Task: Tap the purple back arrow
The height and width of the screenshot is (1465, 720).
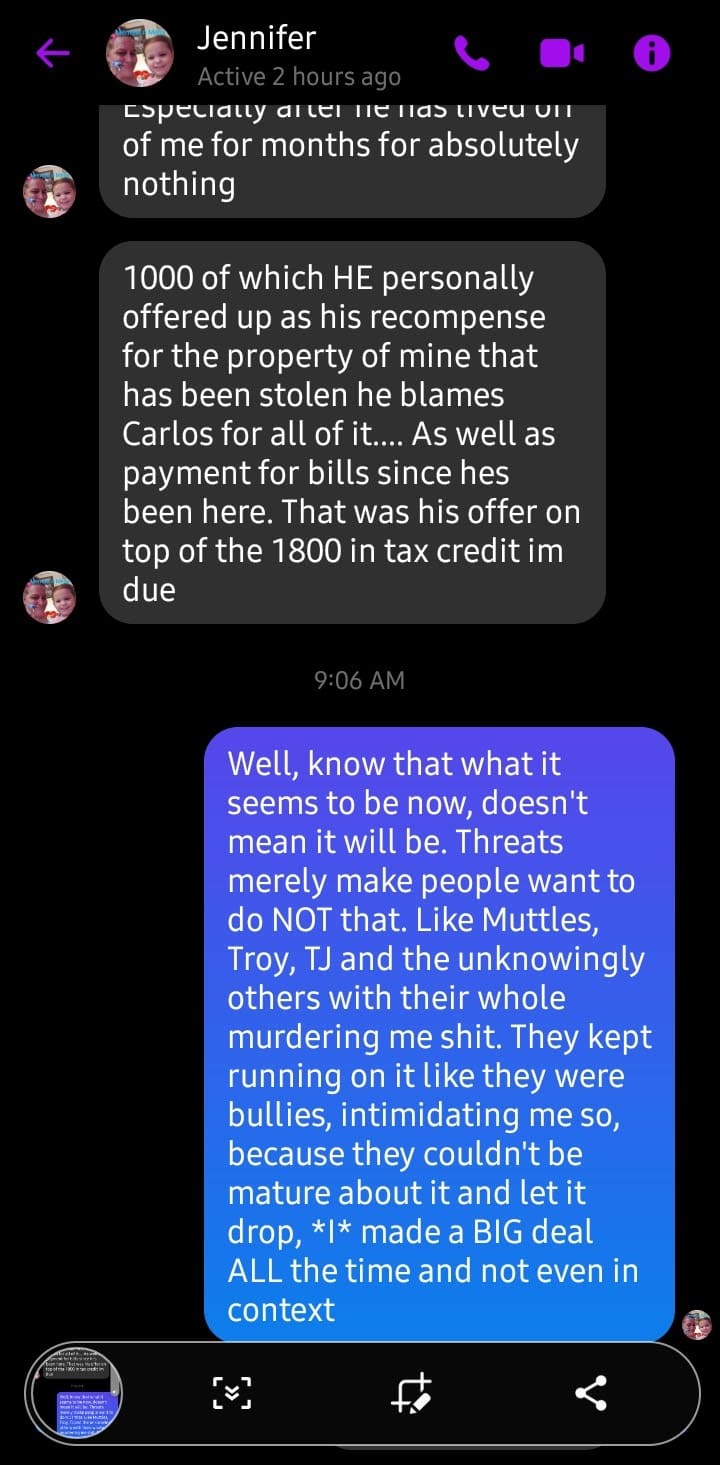Action: tap(54, 54)
